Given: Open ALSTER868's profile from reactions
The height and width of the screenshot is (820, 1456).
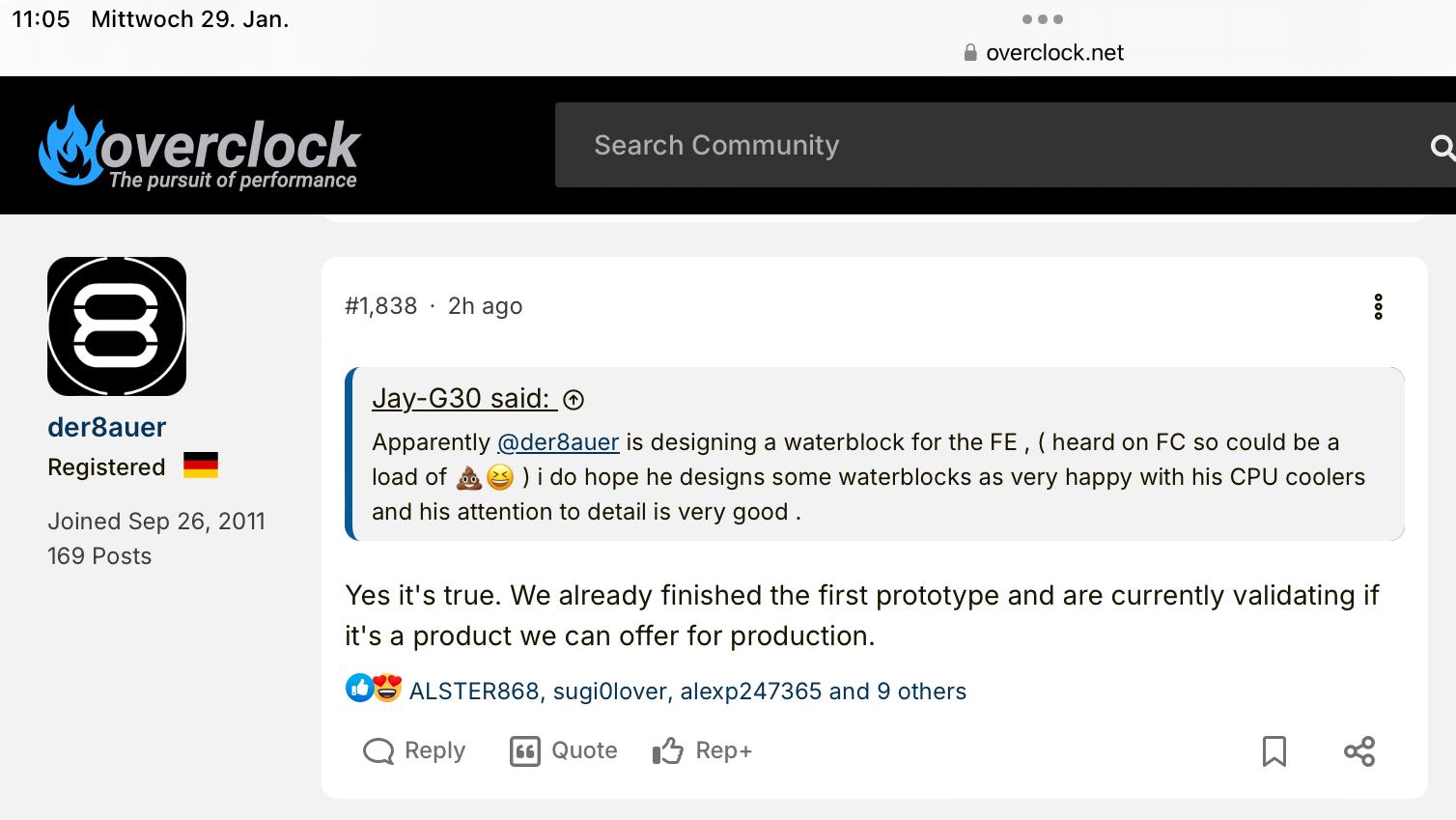Looking at the screenshot, I should (473, 692).
